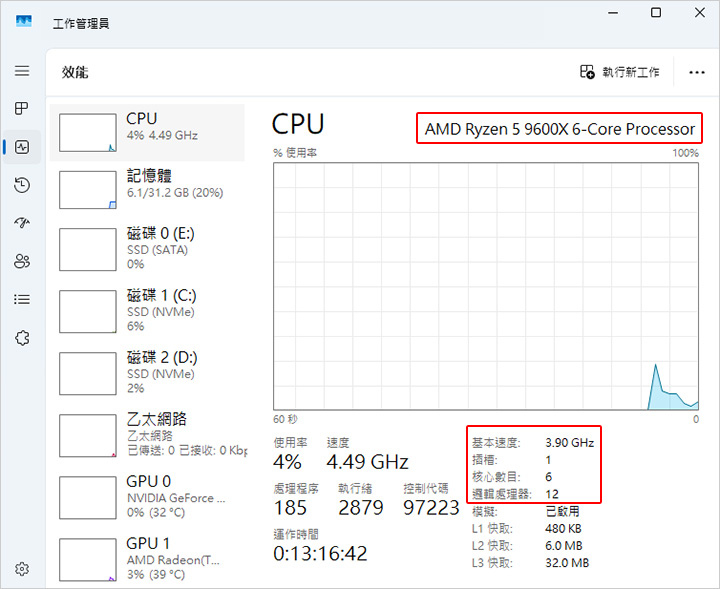Click the 32.0 MB L3 cache value

567,563
